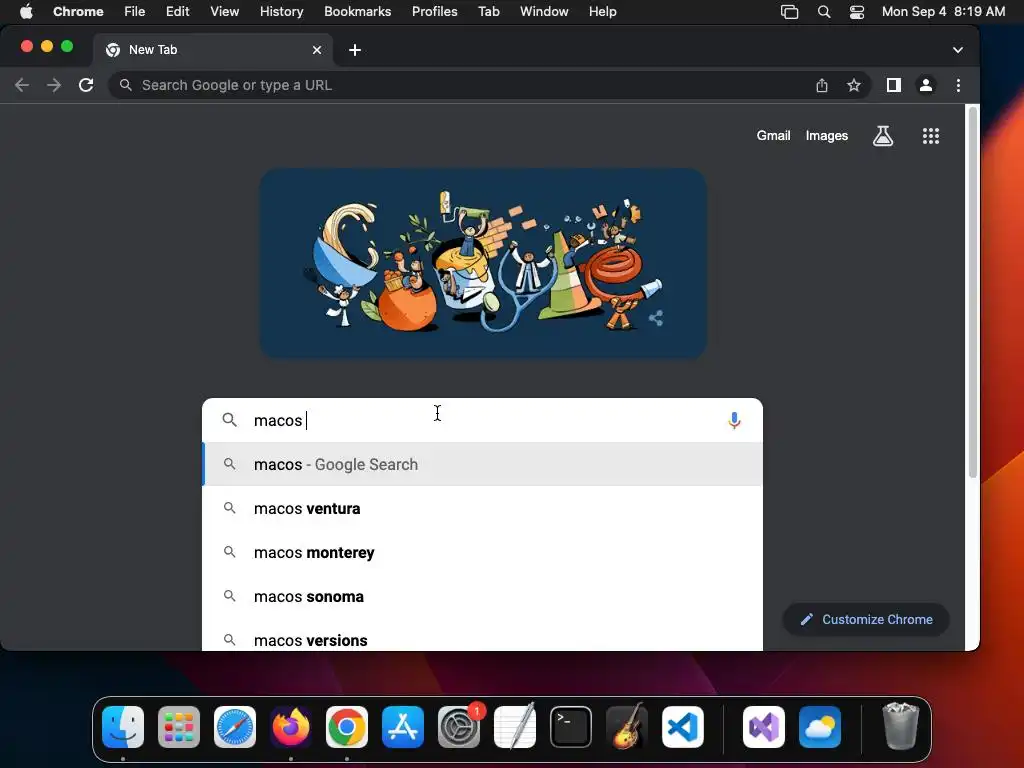Reload the page with the refresh icon
The height and width of the screenshot is (768, 1024).
[86, 85]
